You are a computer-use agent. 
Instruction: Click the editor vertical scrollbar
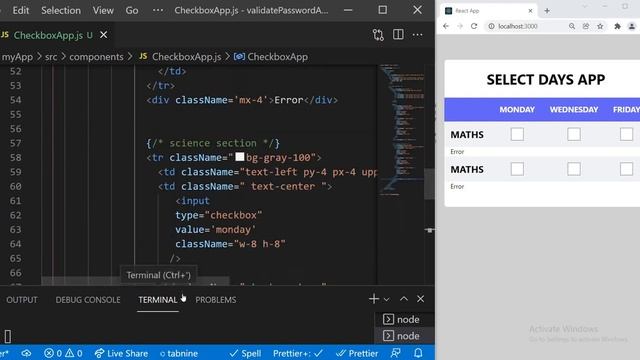[x=429, y=184]
